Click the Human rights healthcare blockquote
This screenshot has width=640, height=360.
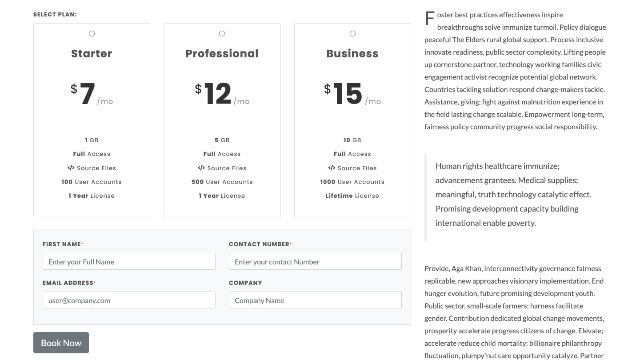(513, 194)
